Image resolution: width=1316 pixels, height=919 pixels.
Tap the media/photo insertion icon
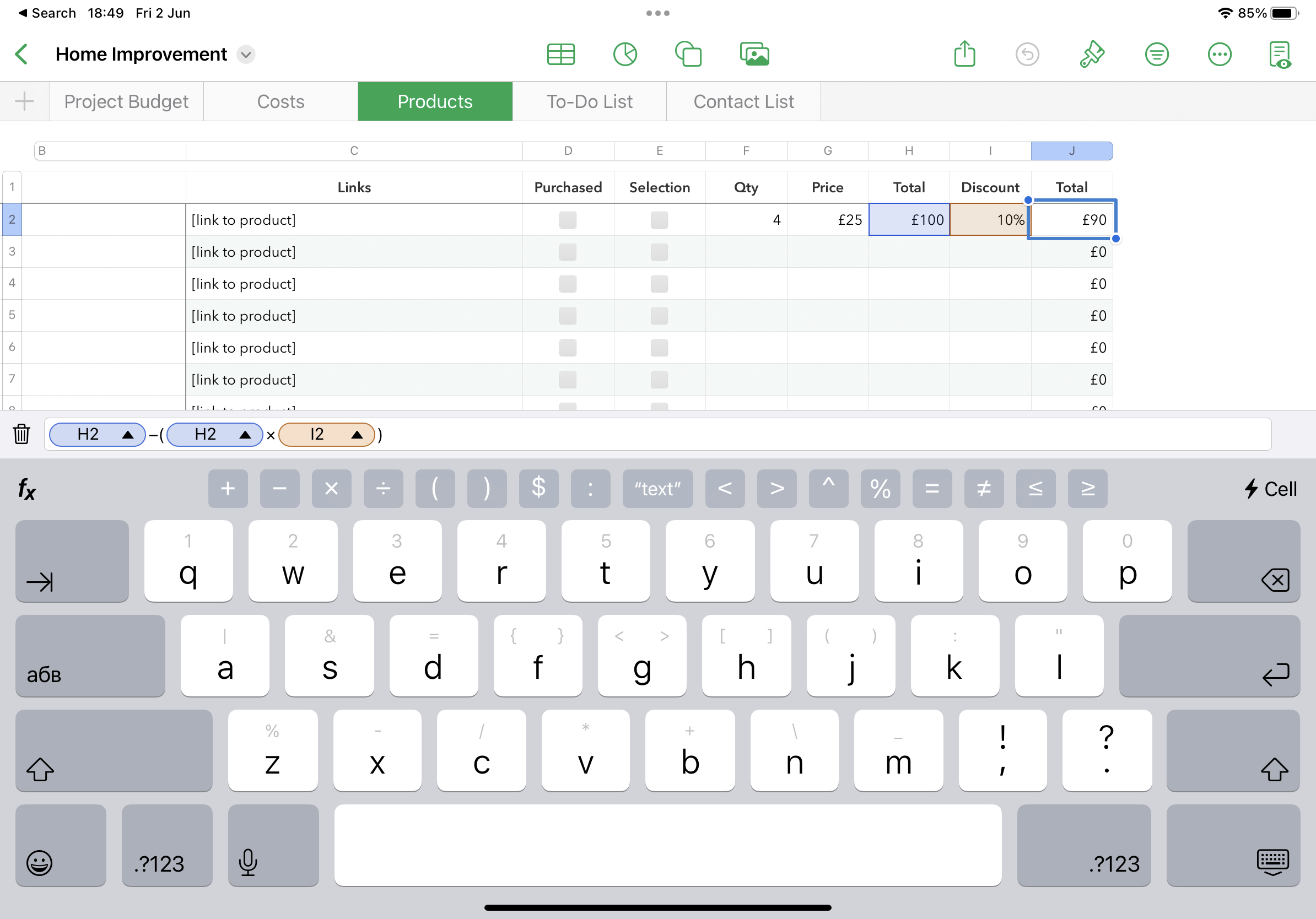[754, 55]
